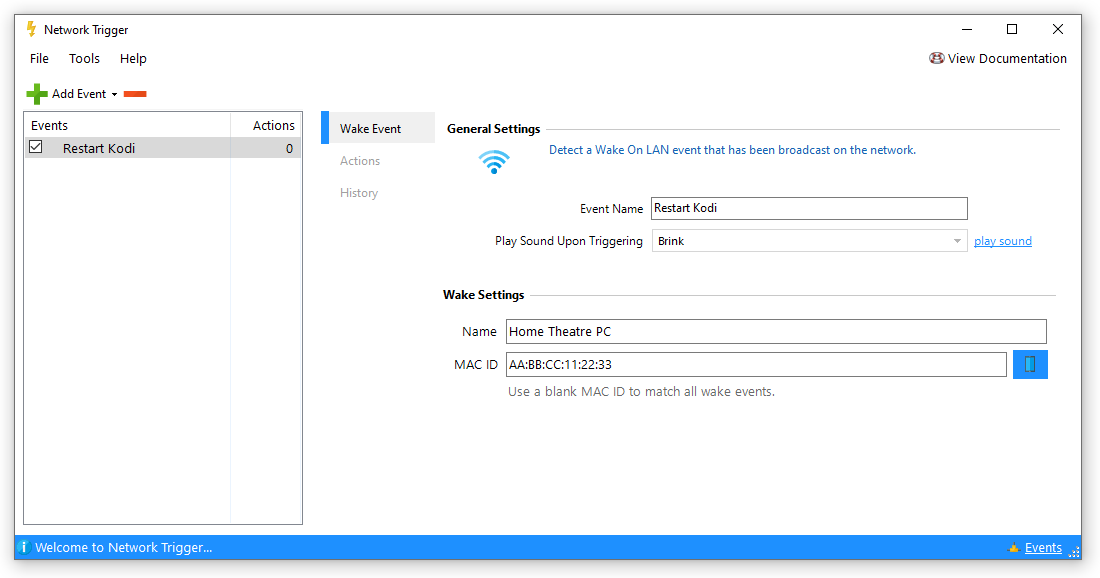The width and height of the screenshot is (1100, 578).
Task: Switch to the Actions tab
Action: click(360, 161)
